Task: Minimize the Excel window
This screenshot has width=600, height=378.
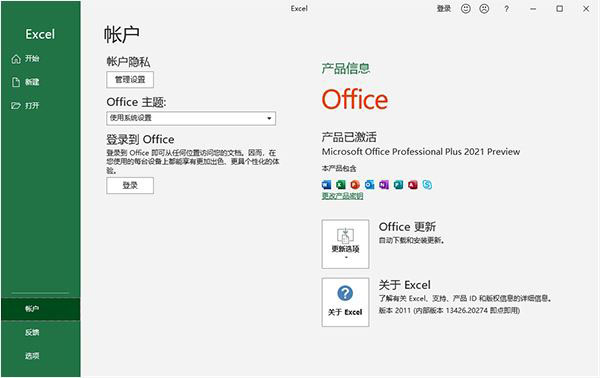Action: click(x=533, y=9)
